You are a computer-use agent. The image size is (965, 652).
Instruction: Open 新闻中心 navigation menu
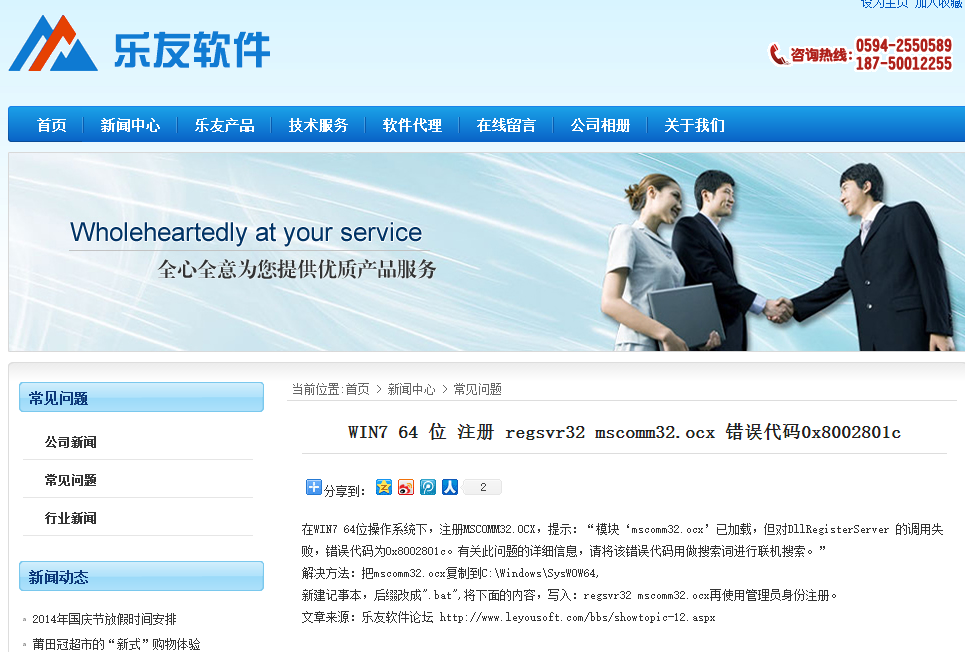pyautogui.click(x=130, y=126)
